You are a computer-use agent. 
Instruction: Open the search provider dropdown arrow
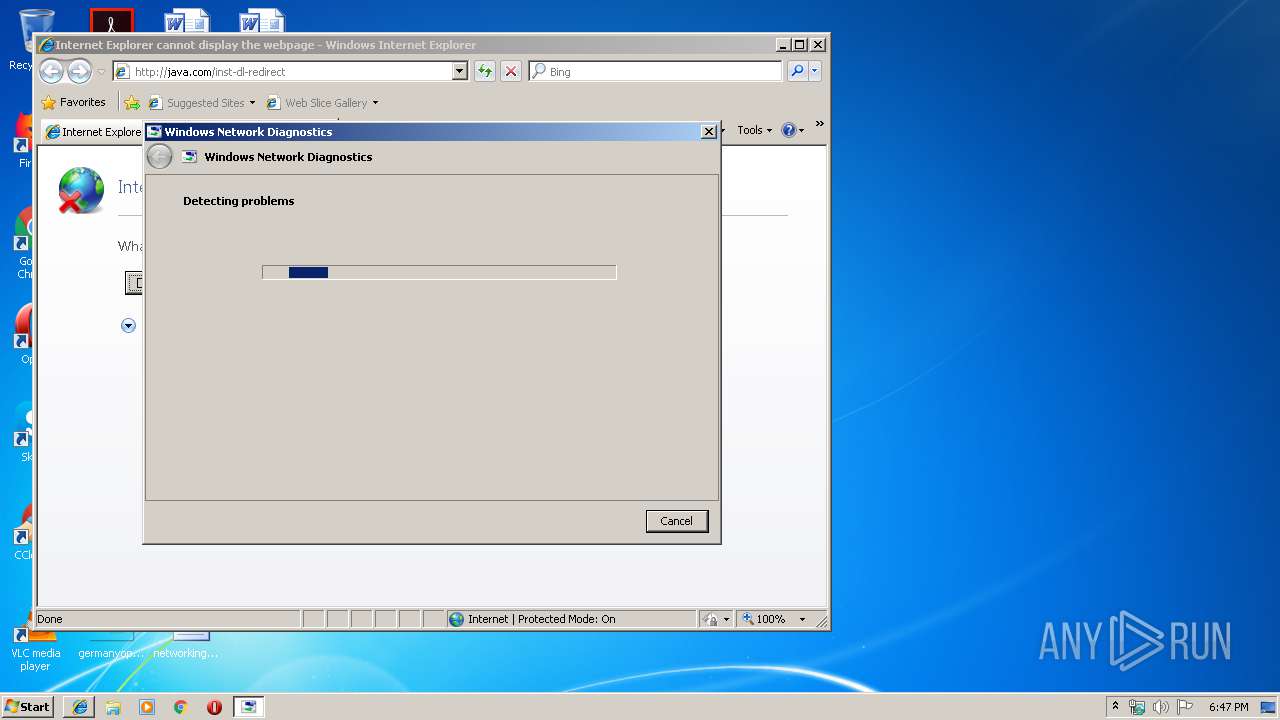(x=815, y=71)
